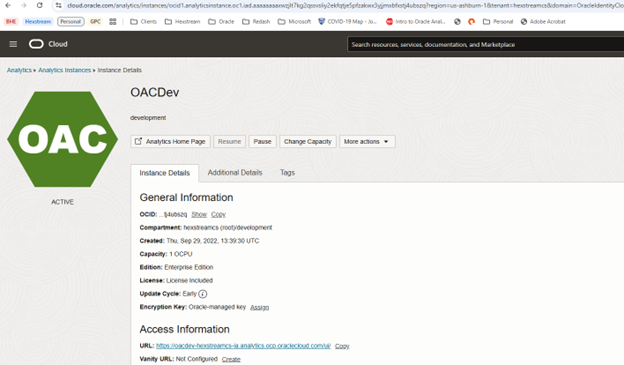The image size is (624, 365).
Task: Open Intro to Oracle Analytics bookmark
Action: 415,21
